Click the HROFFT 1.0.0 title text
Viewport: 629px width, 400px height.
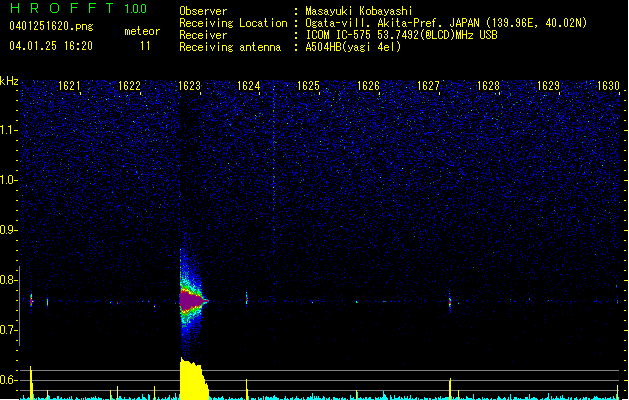[x=79, y=8]
